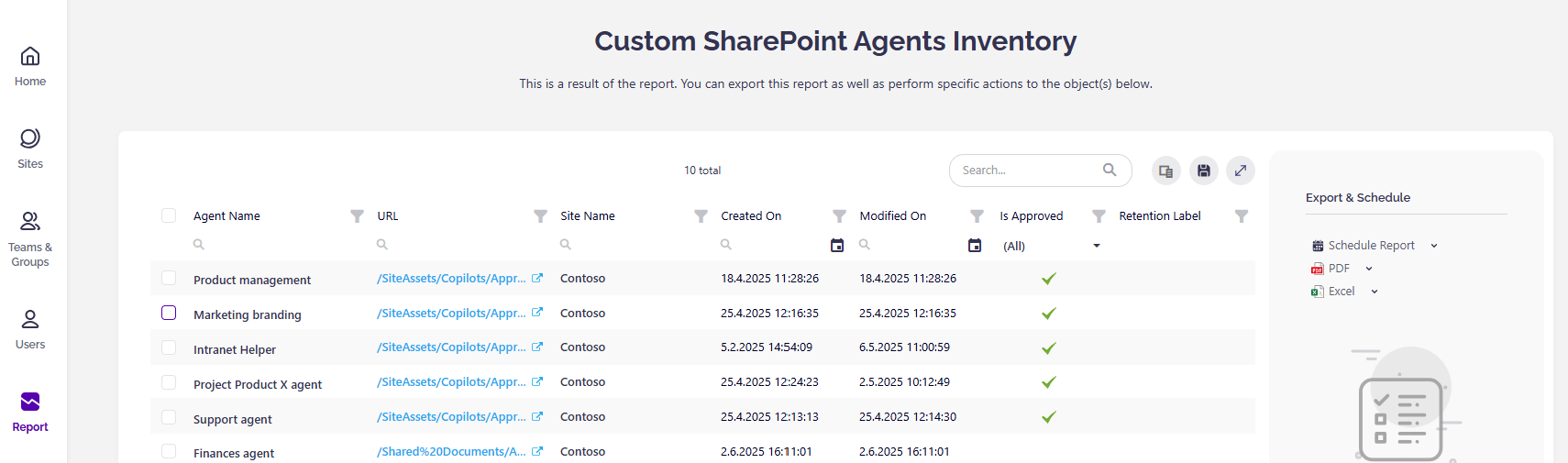Click the PDF export option
Viewport: 1568px width, 463px height.
click(1338, 269)
